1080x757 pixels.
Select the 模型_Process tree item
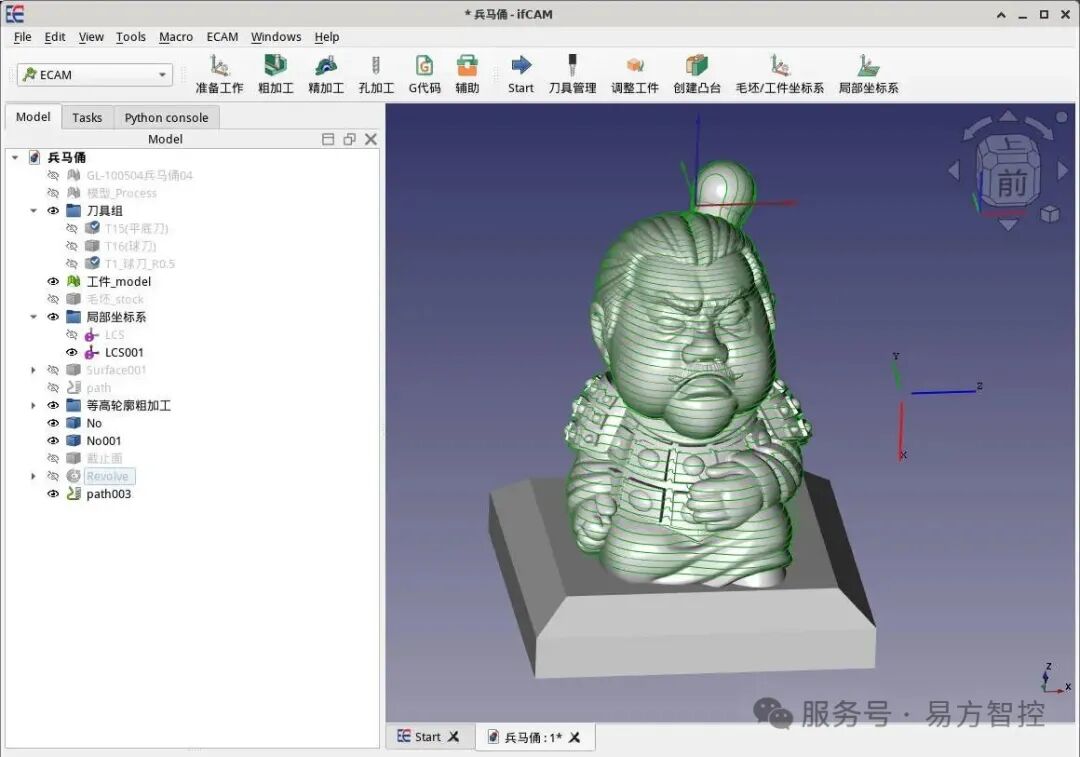(121, 193)
